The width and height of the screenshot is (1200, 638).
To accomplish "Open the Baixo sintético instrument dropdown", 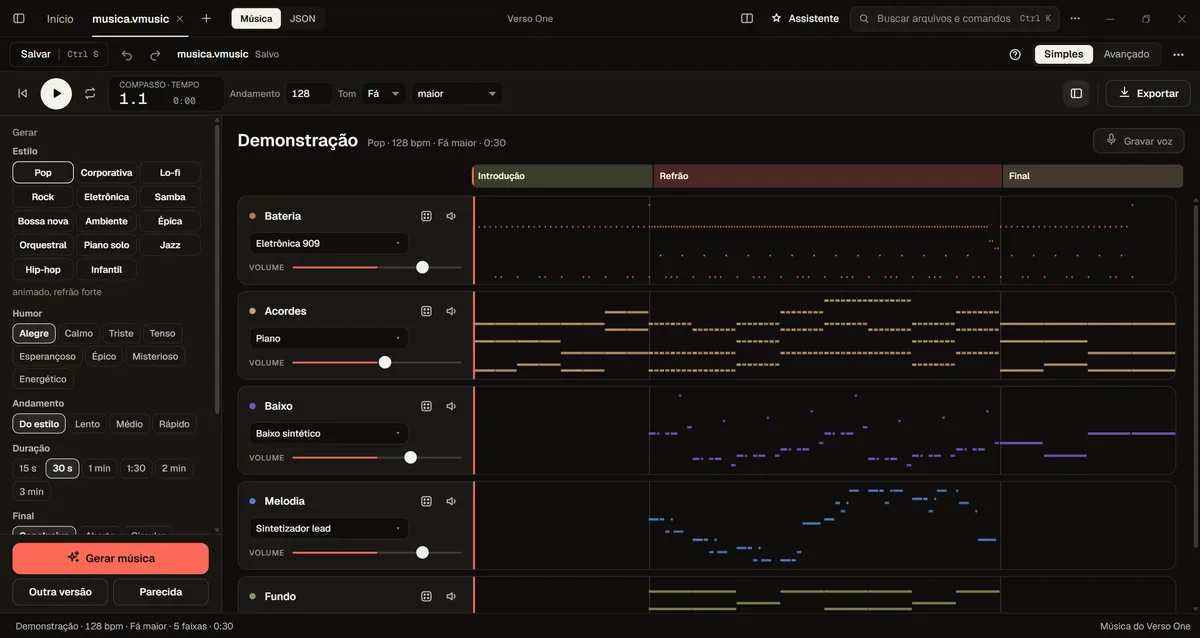I will pos(328,433).
